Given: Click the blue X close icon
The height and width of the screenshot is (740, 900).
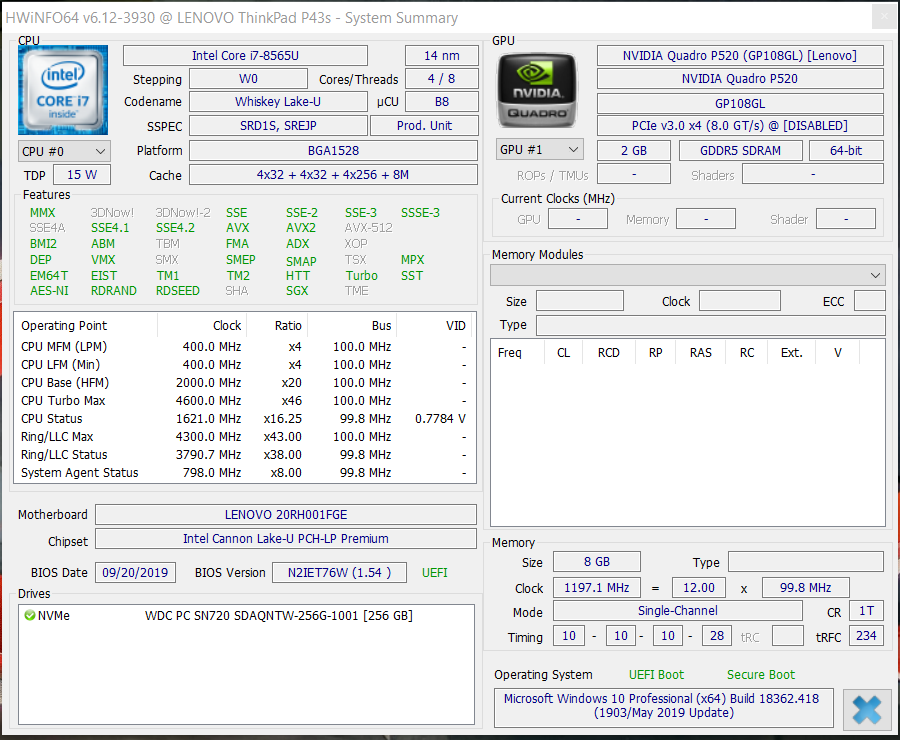Looking at the screenshot, I should [x=866, y=709].
